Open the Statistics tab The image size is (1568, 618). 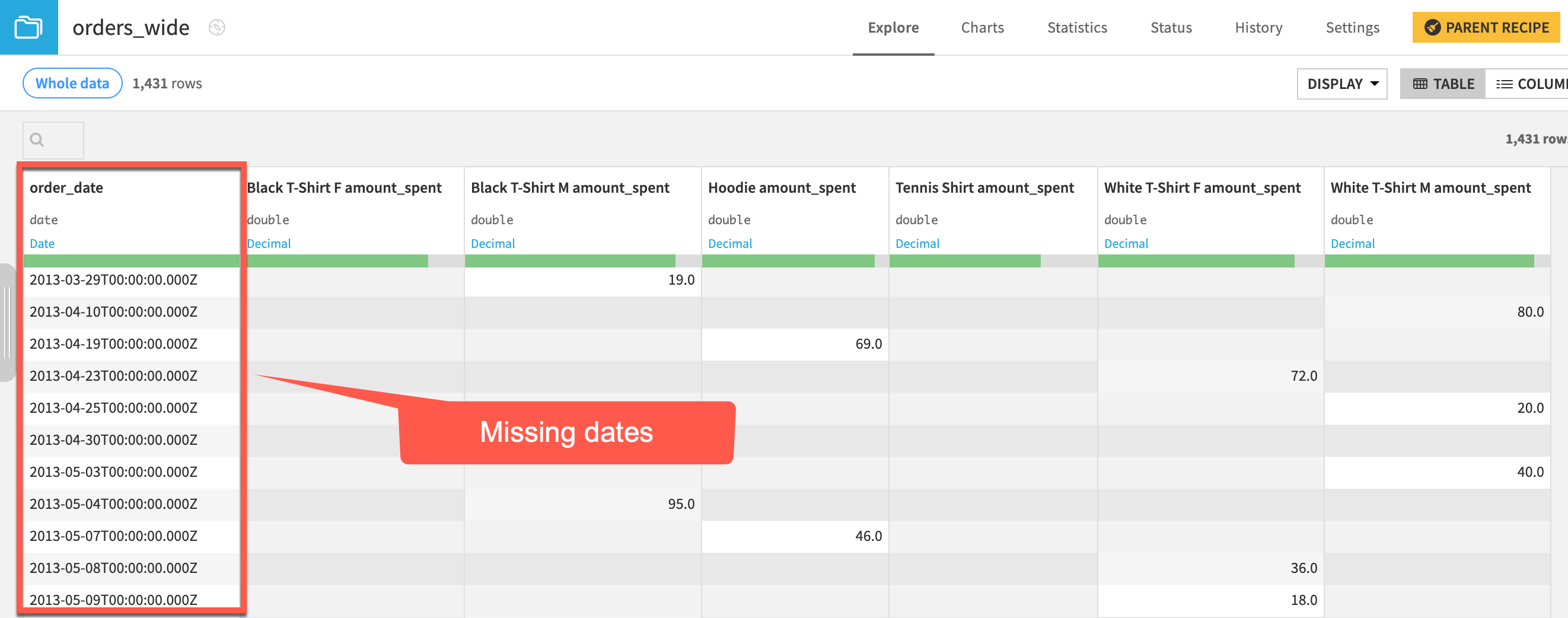pos(1077,27)
